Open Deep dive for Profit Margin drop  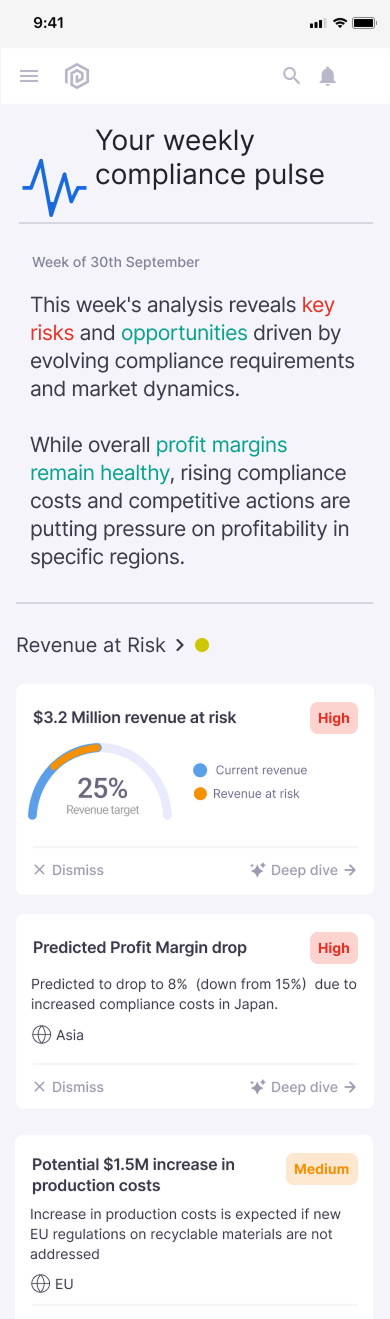[x=303, y=1087]
